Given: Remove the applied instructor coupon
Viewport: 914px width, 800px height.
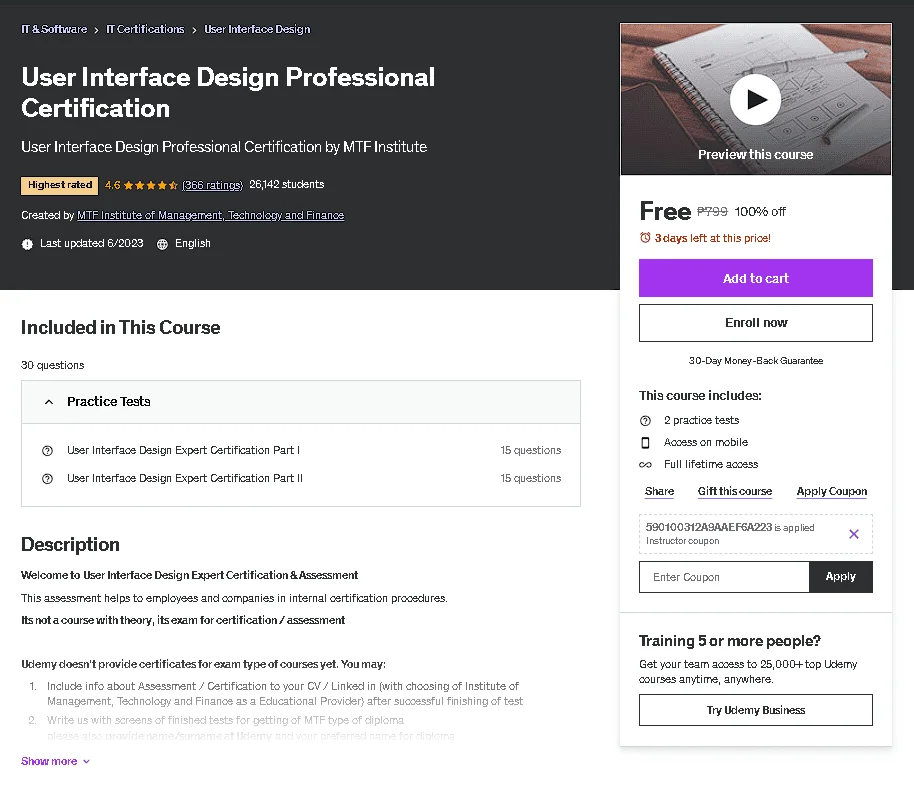Looking at the screenshot, I should point(853,534).
